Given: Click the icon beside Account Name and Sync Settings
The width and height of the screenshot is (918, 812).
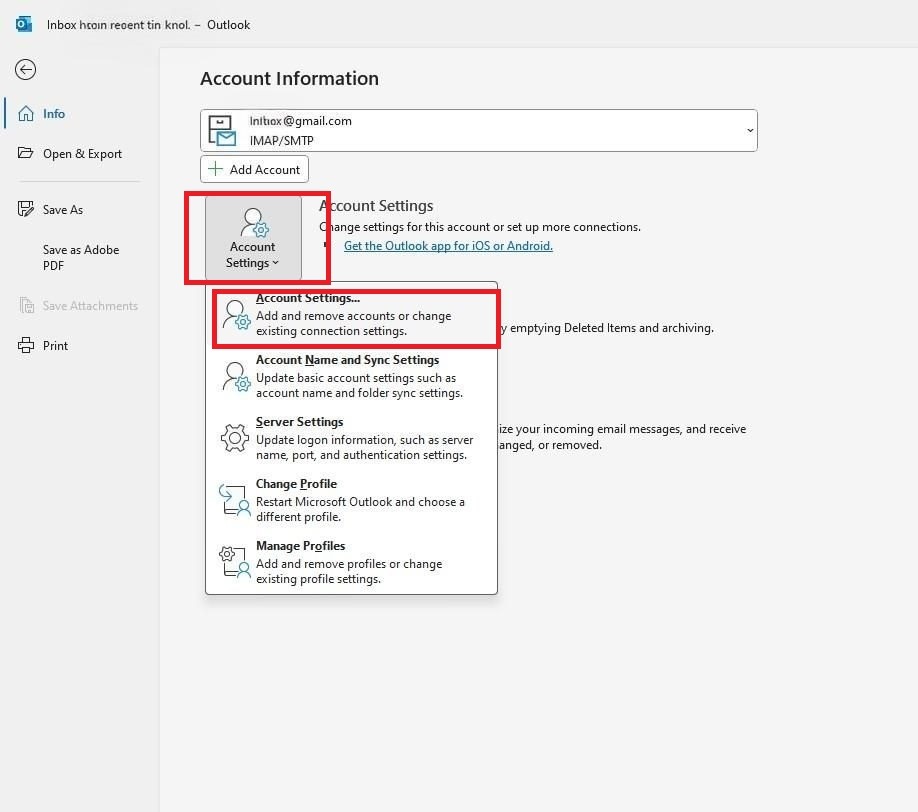Looking at the screenshot, I should pyautogui.click(x=236, y=376).
